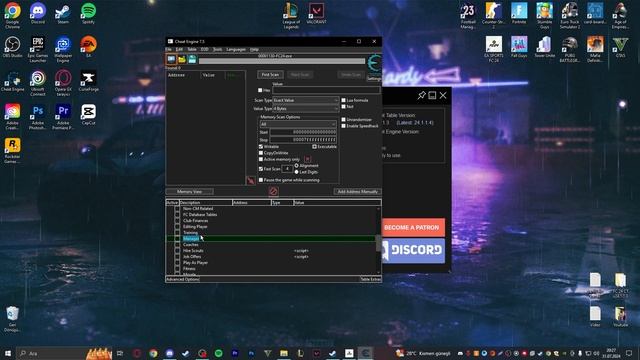Click the Memory View button
The image size is (640, 360).
pyautogui.click(x=189, y=191)
